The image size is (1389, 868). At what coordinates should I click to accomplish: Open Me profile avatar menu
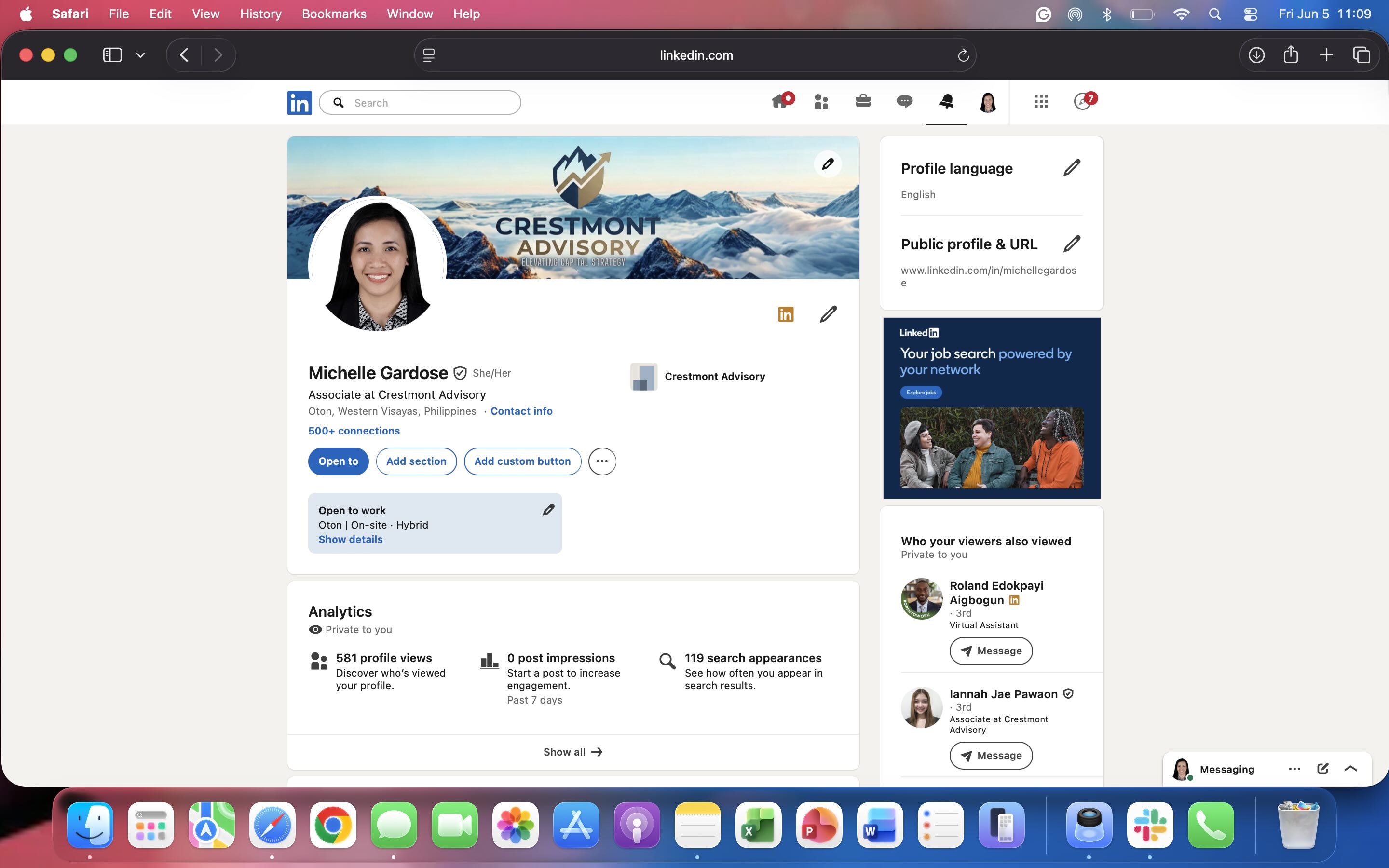click(987, 102)
